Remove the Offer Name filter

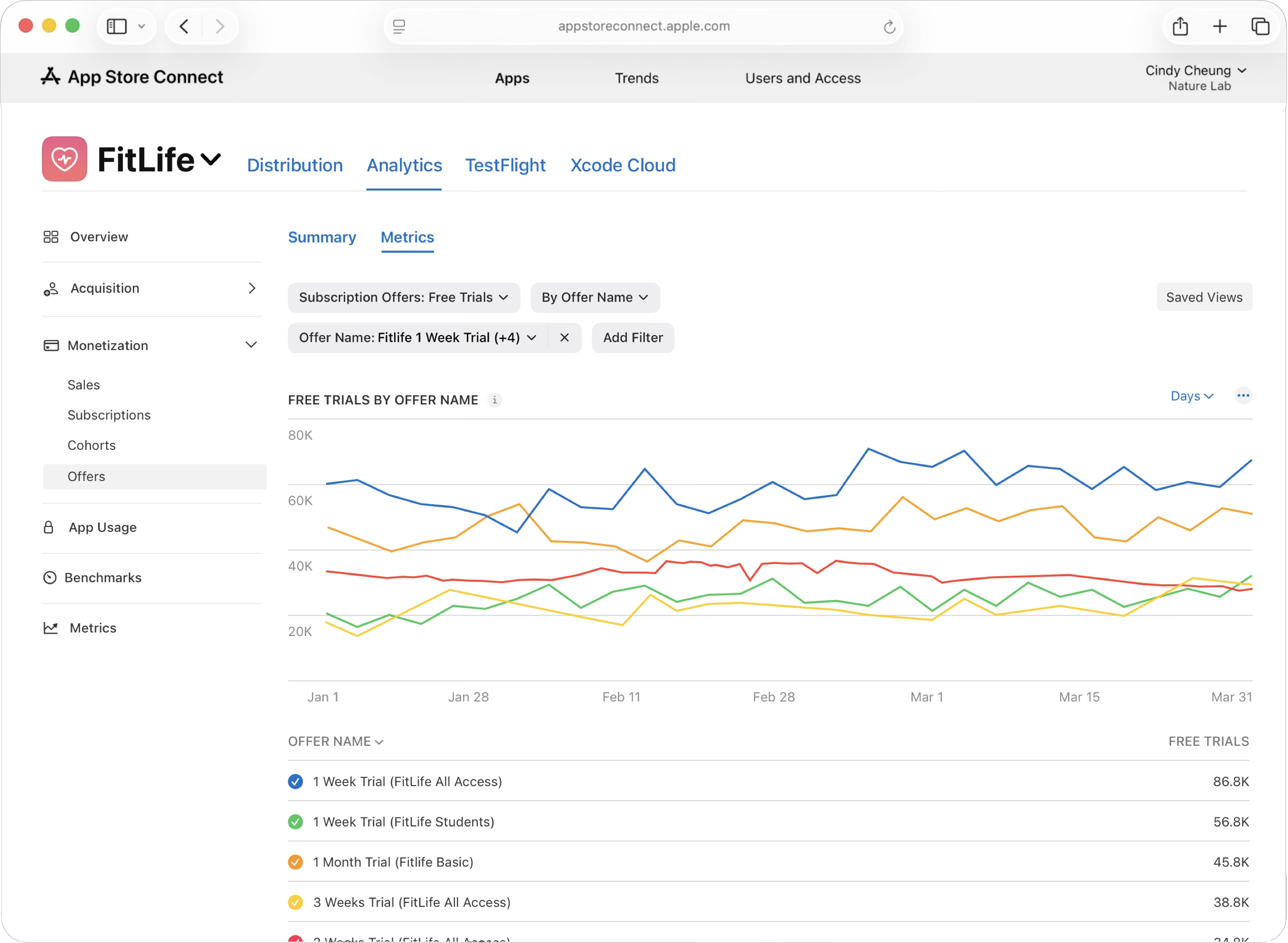(564, 338)
